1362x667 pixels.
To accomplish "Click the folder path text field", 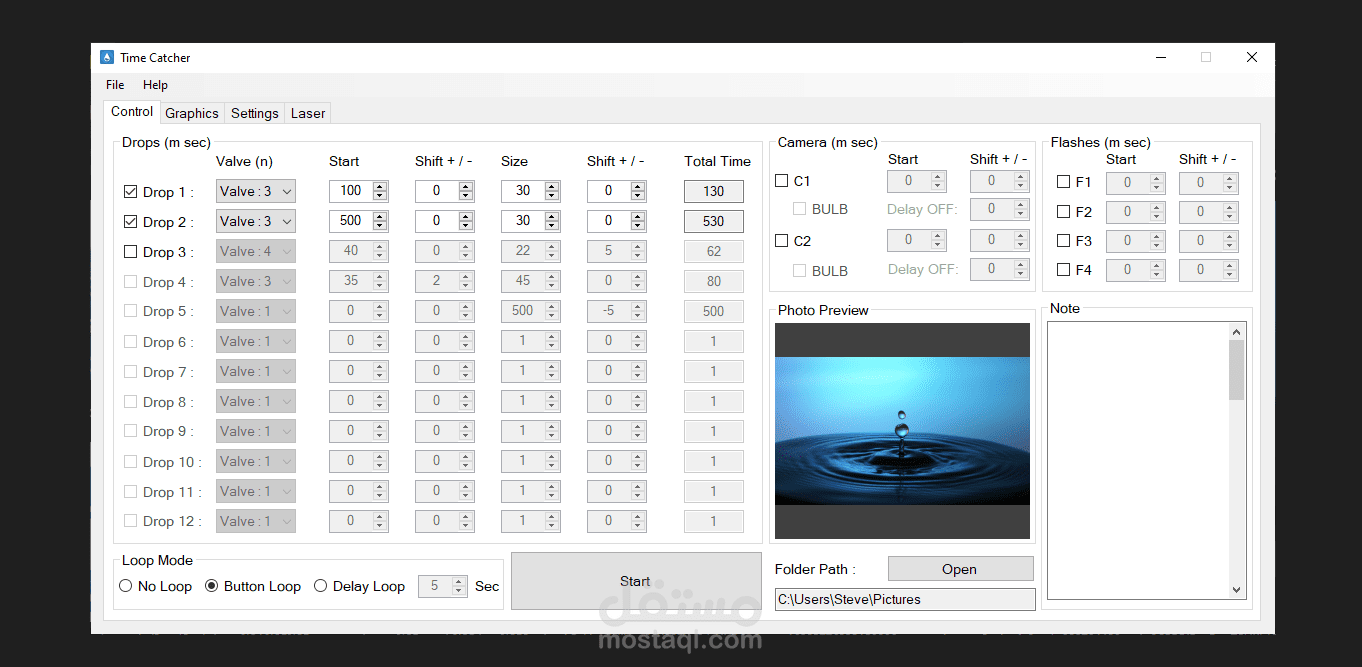I will pyautogui.click(x=905, y=599).
